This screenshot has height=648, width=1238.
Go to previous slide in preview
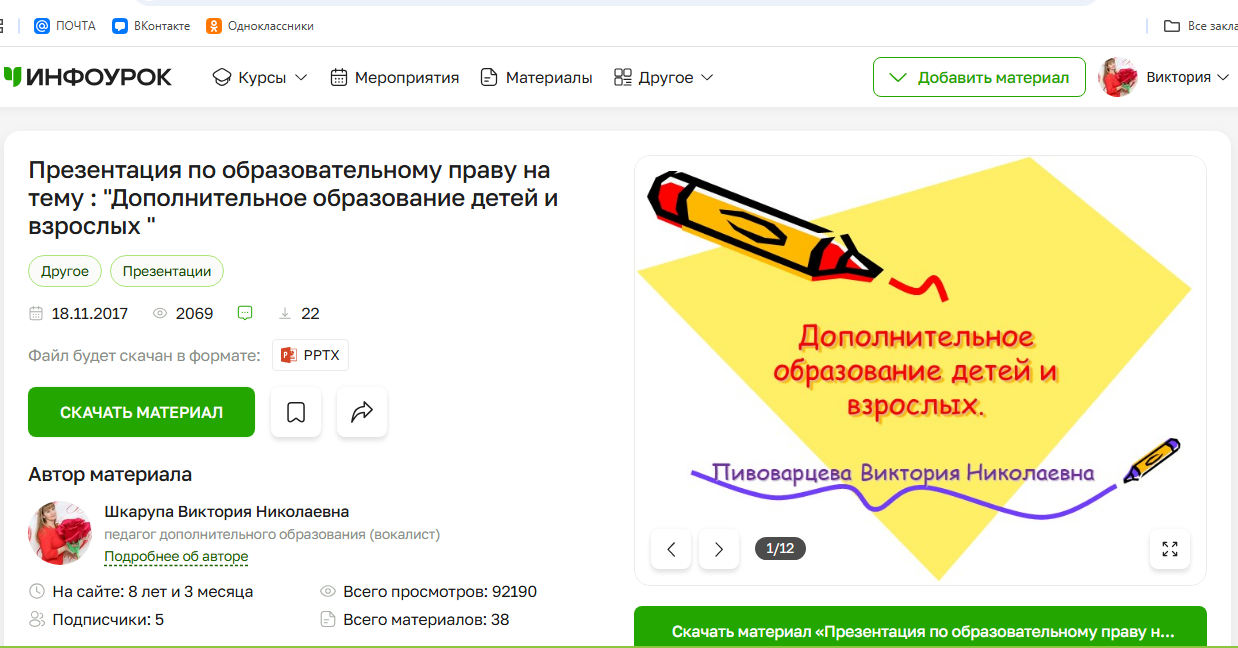[671, 549]
